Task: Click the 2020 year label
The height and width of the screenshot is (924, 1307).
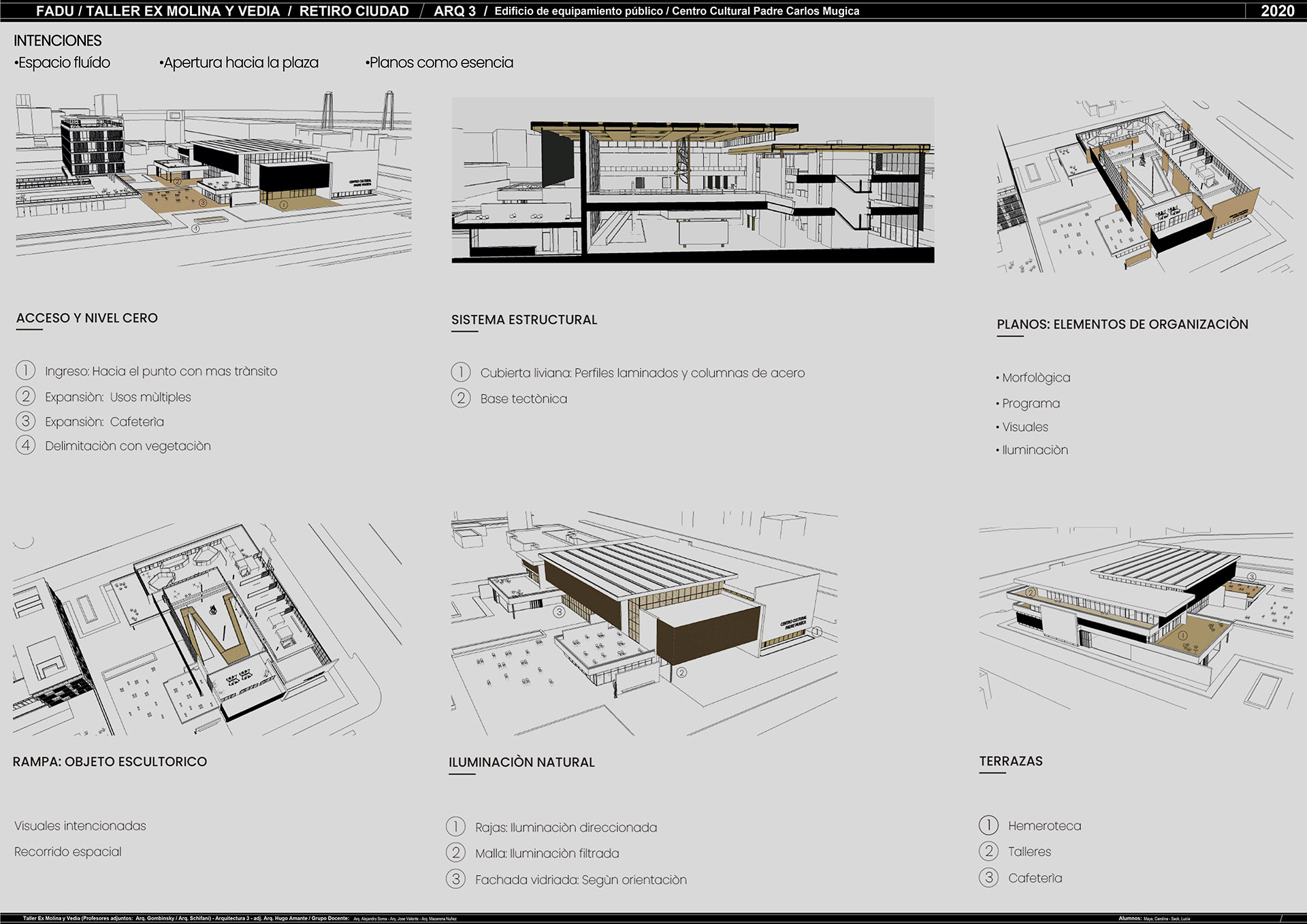Action: 1277,11
